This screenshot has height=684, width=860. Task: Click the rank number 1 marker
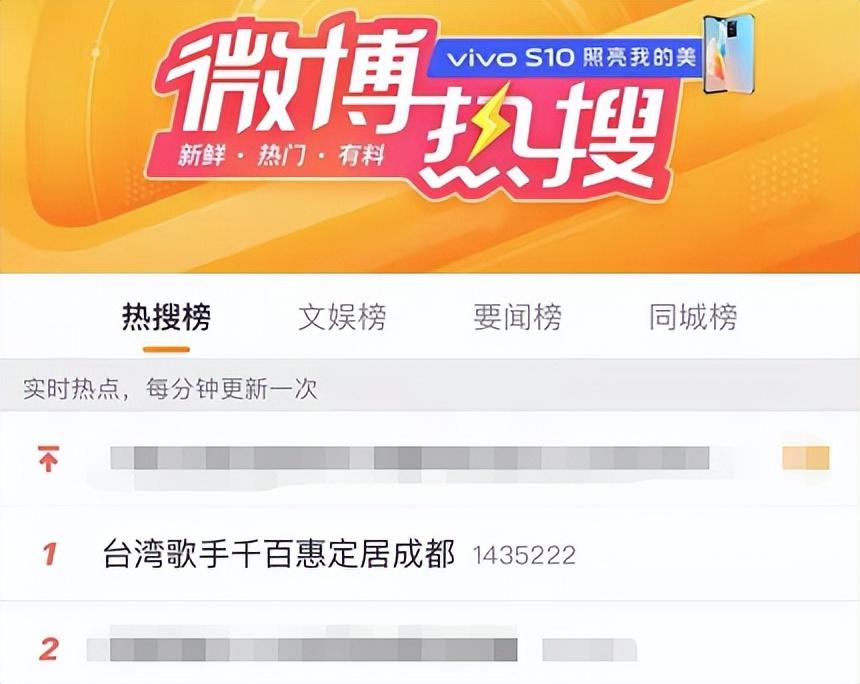click(x=50, y=554)
